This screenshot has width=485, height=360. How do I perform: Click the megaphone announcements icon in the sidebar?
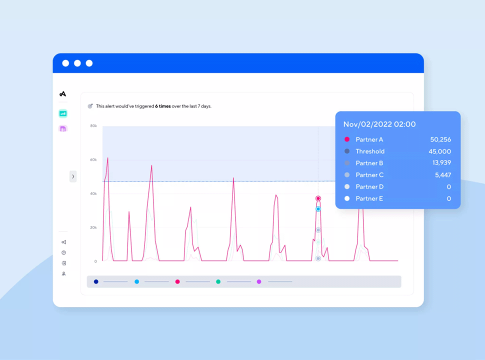coord(64,242)
